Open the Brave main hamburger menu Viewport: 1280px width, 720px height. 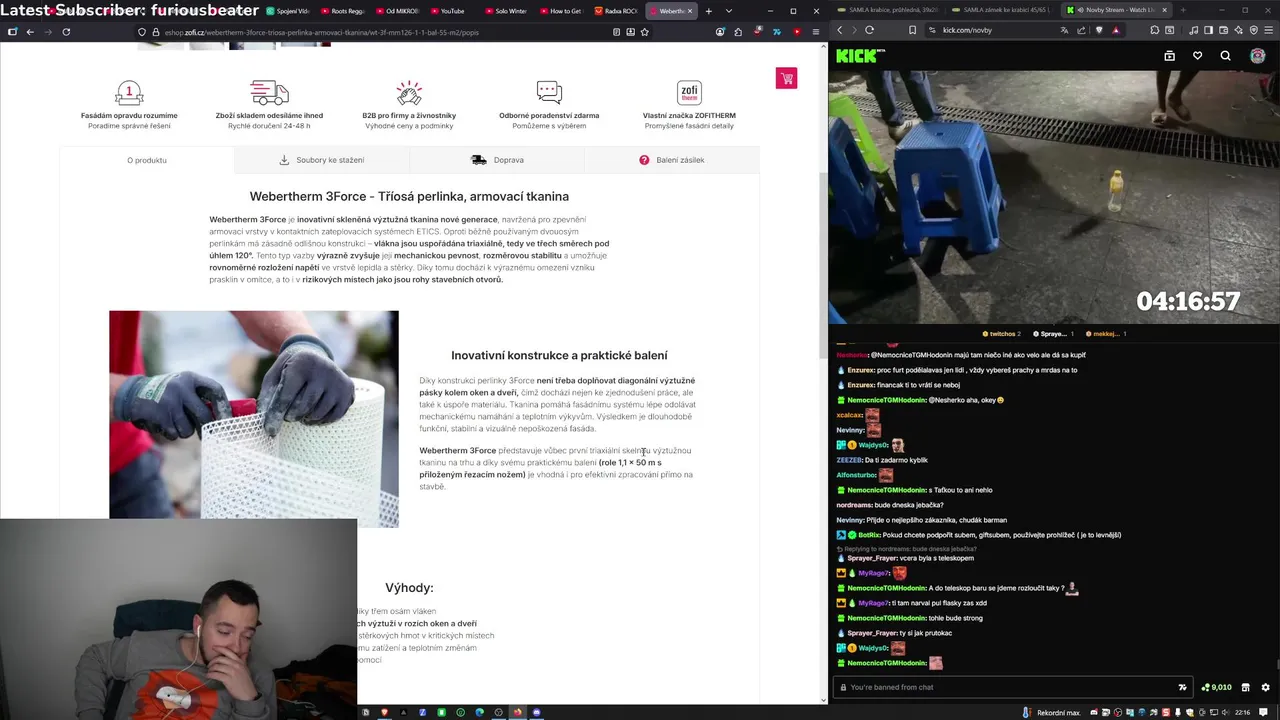(x=1269, y=30)
